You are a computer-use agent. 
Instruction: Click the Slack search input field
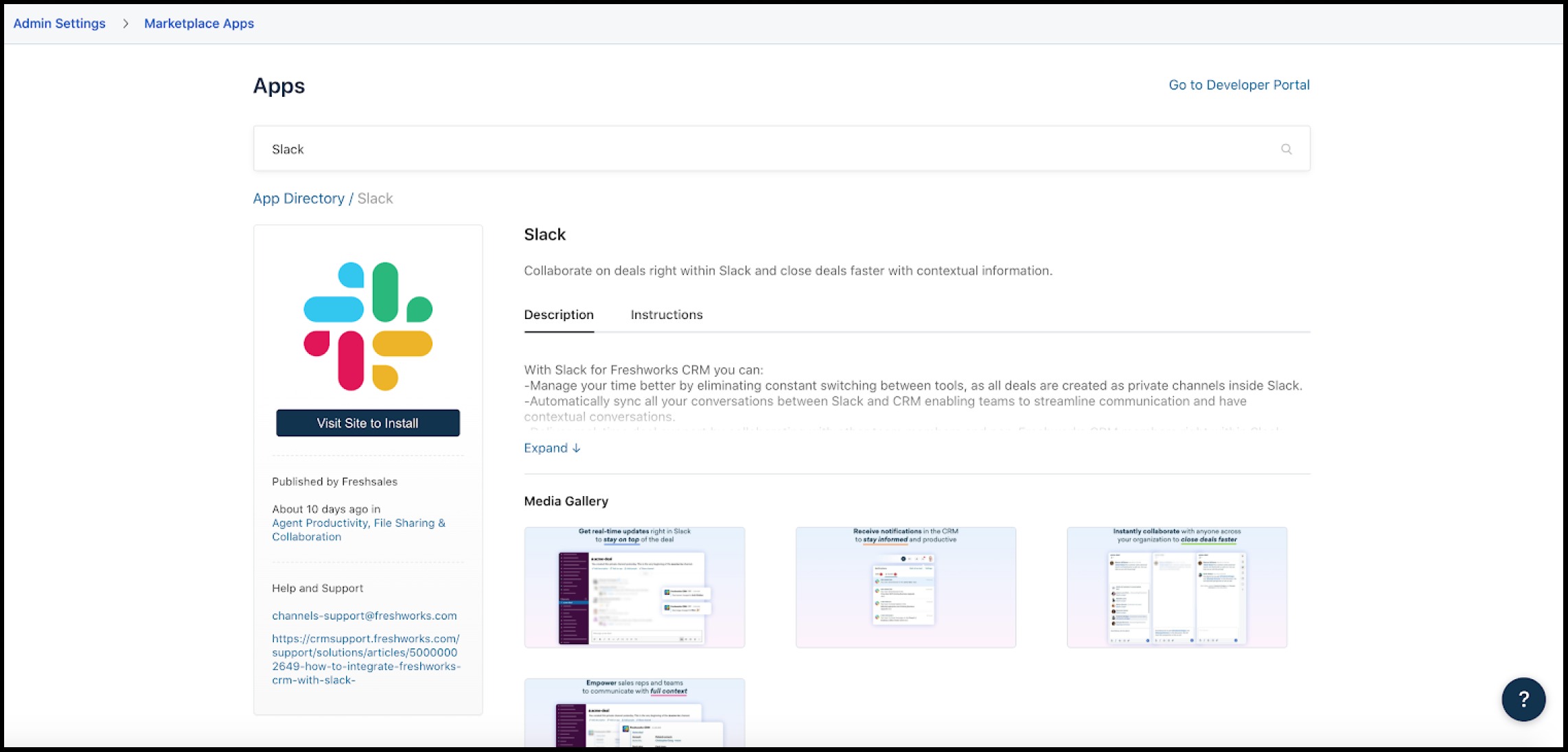click(781, 149)
